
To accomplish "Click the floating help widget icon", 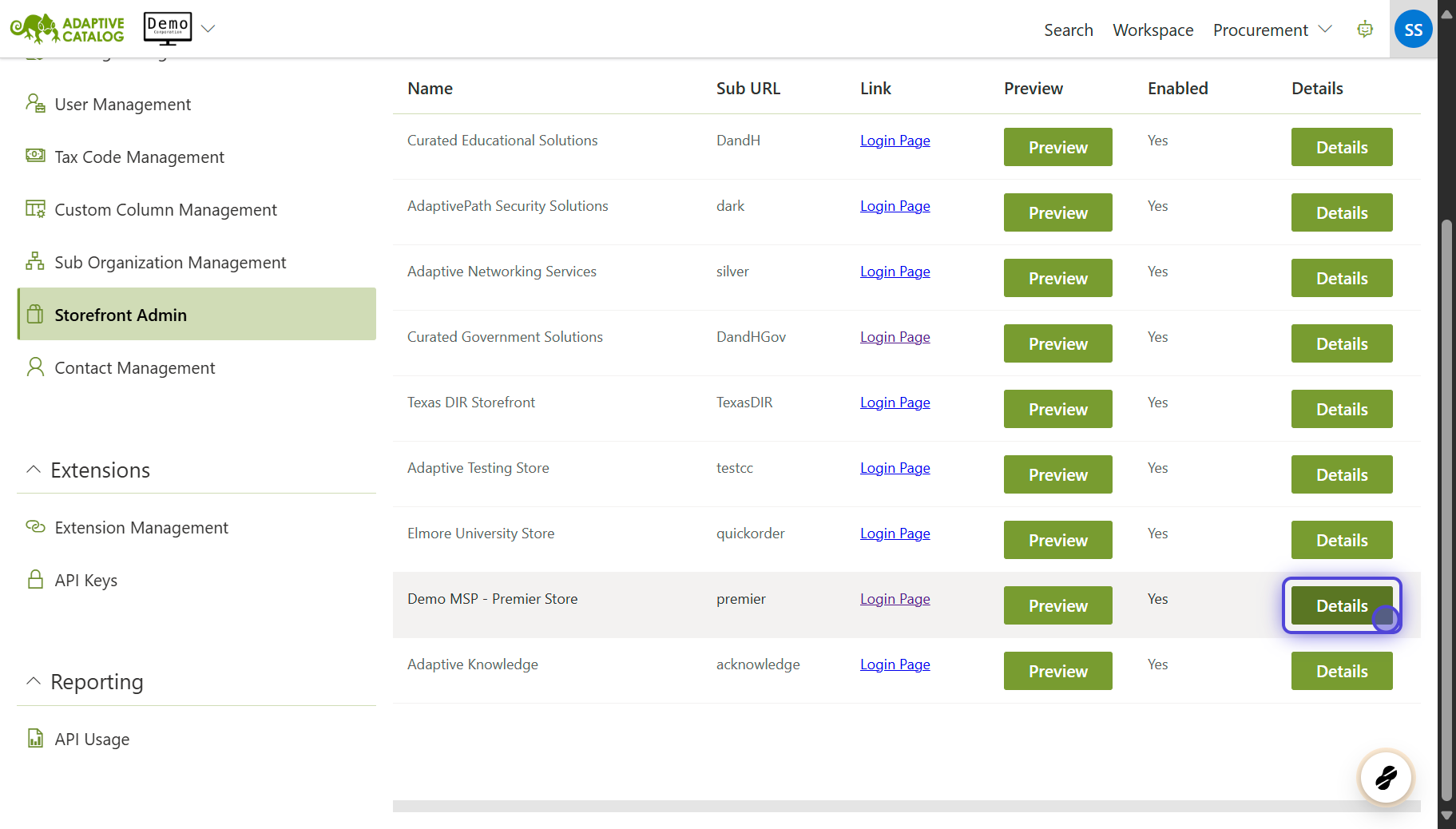I will coord(1386,776).
